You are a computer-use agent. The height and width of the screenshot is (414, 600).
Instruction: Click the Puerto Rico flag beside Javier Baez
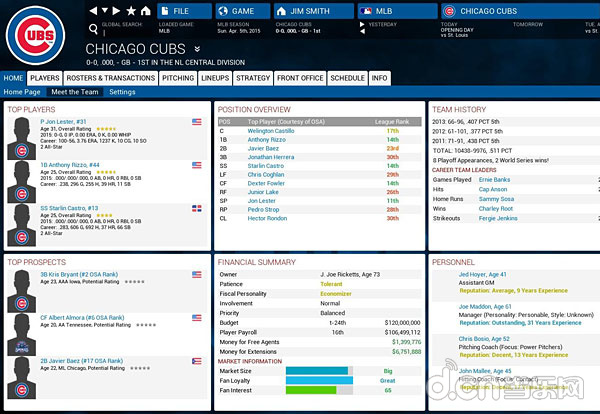coord(197,361)
